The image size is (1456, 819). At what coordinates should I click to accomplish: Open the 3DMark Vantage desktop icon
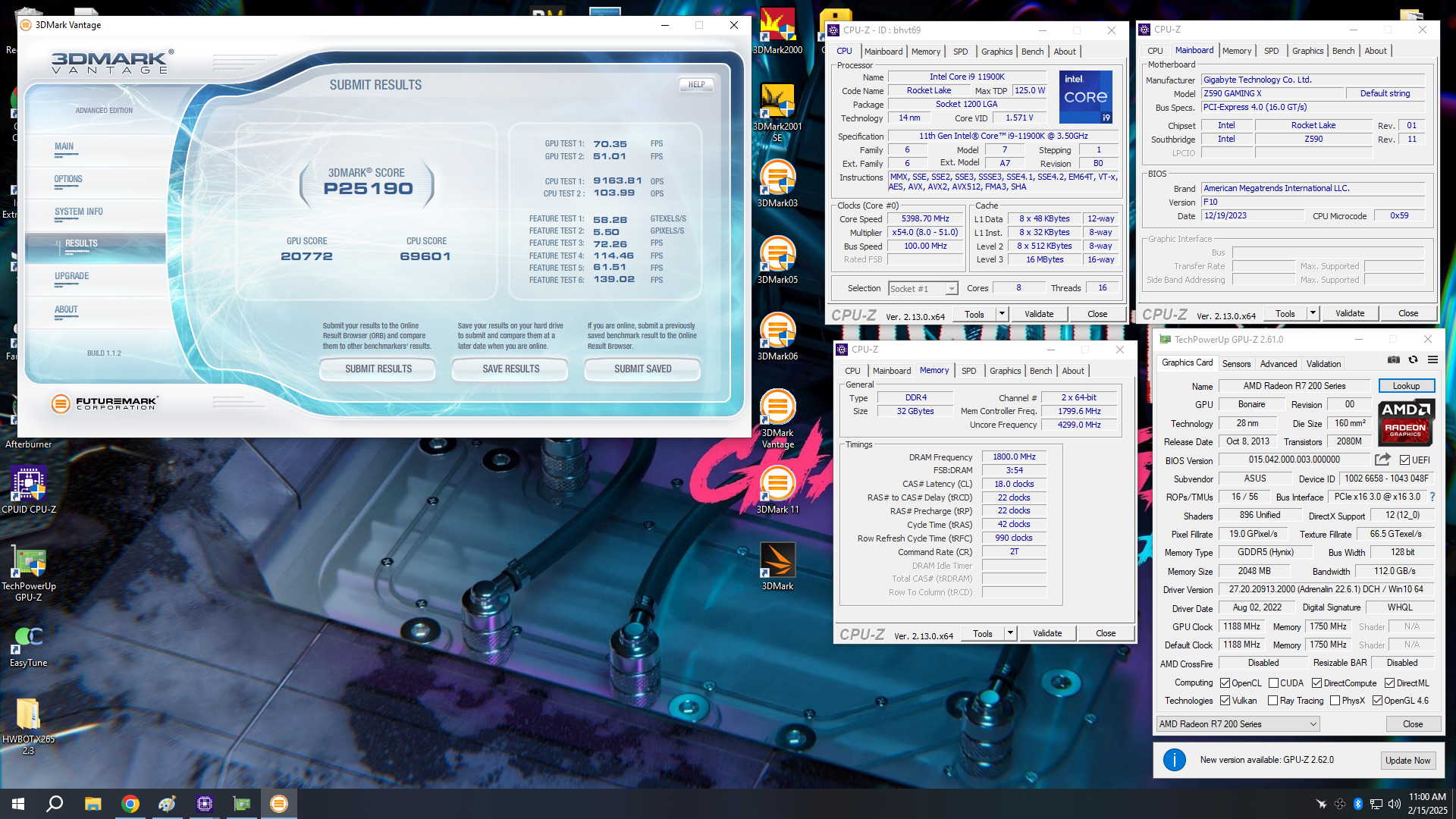pos(777,418)
